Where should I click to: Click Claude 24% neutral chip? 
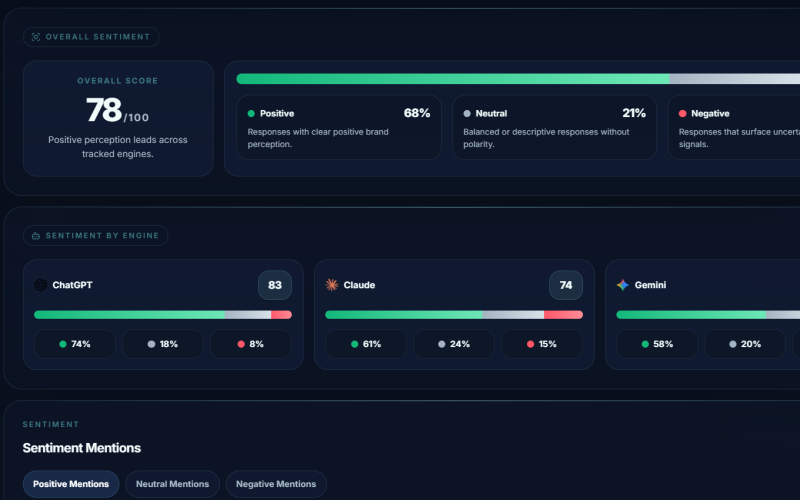(454, 344)
